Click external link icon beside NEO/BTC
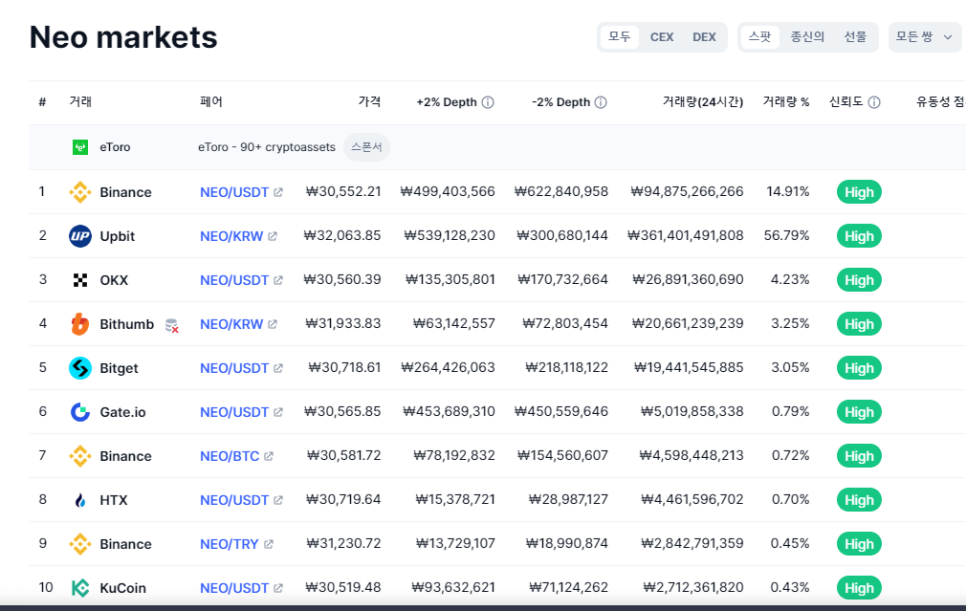966x611 pixels. pyautogui.click(x=269, y=456)
